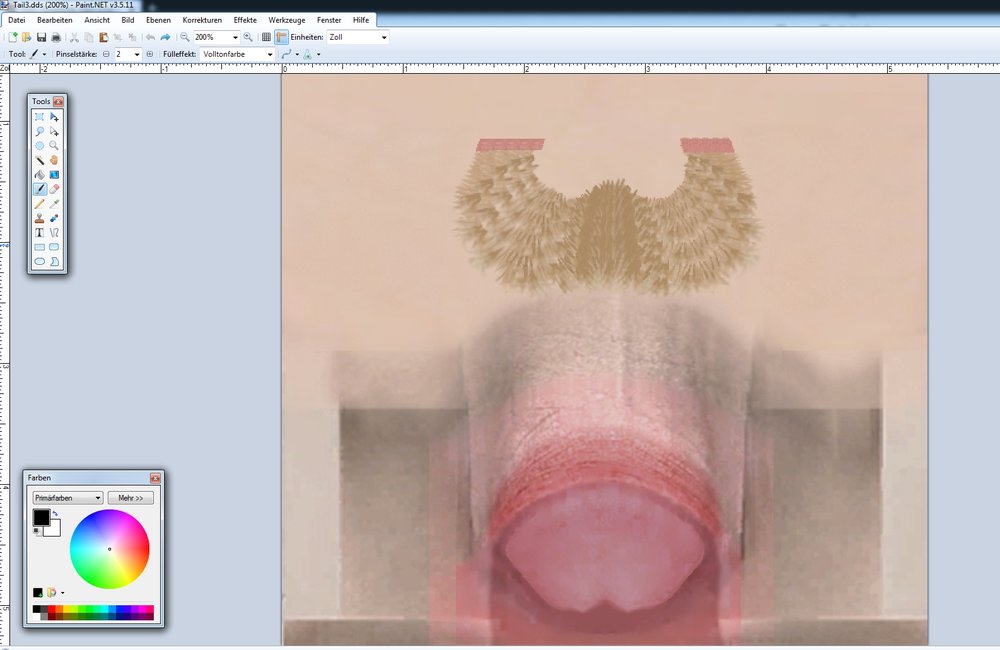Open the palette options dropdown arrow

[62, 593]
